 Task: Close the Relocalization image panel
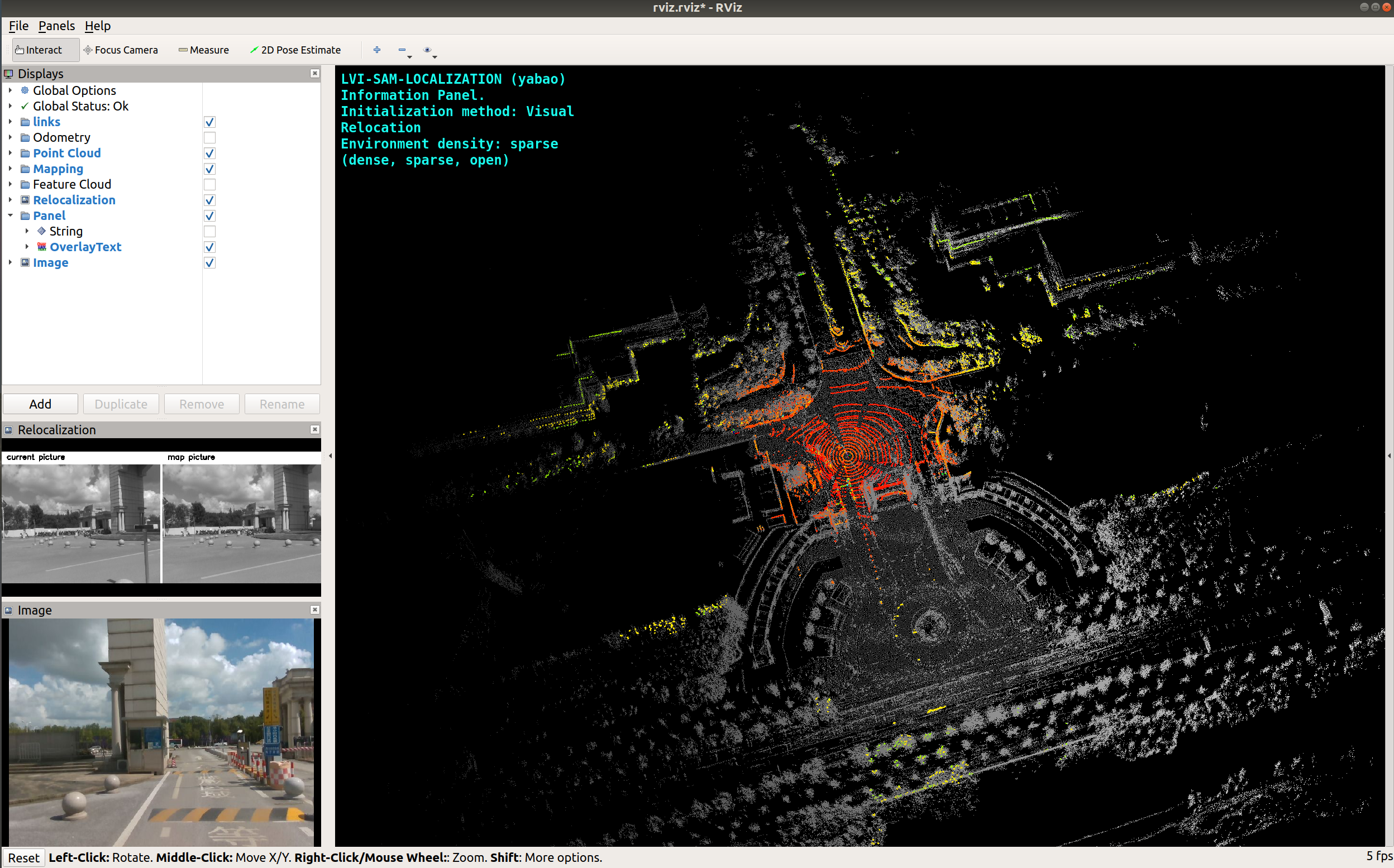click(x=315, y=429)
